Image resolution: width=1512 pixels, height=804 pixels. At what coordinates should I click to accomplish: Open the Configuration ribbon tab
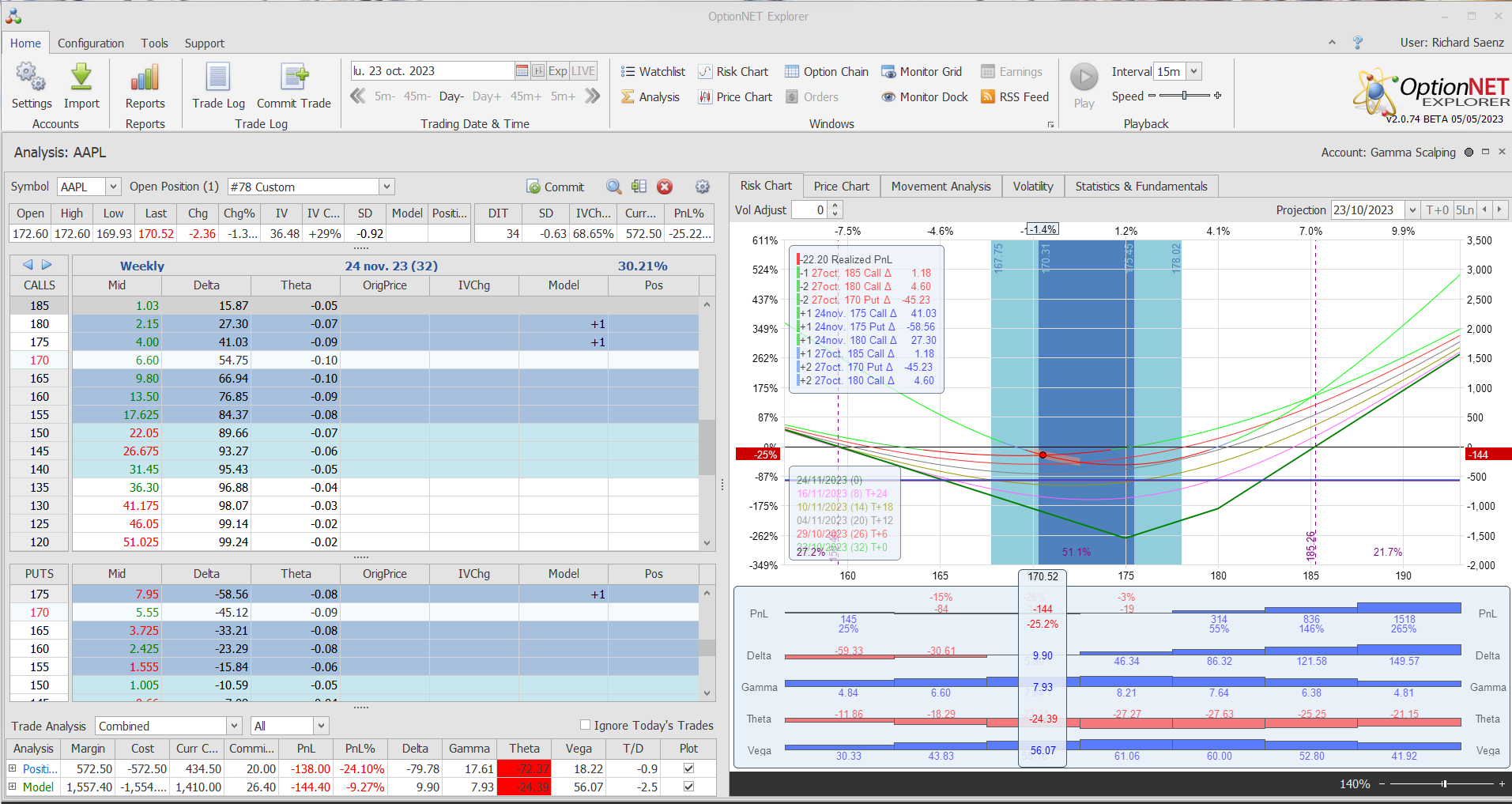91,43
